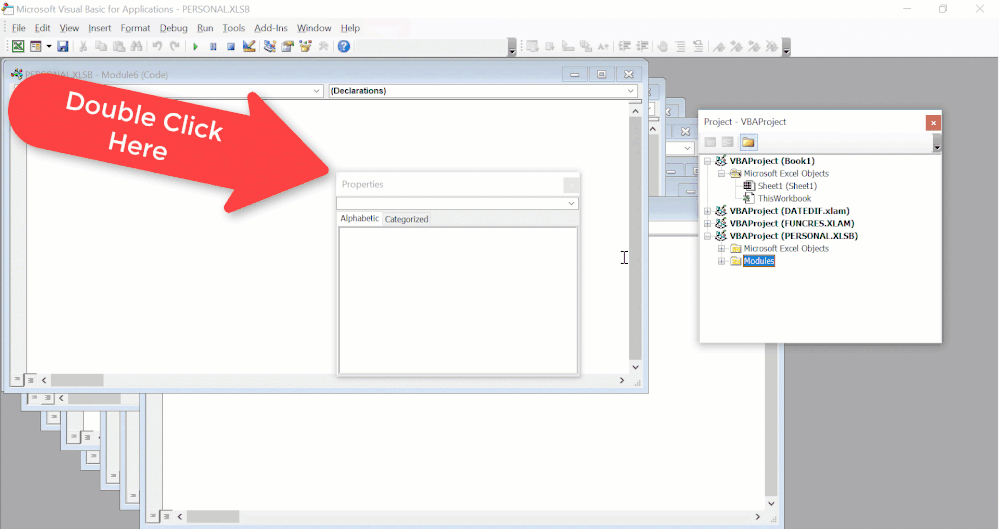
Task: Click the Indent icon in Edit toolbar
Action: pos(624,47)
